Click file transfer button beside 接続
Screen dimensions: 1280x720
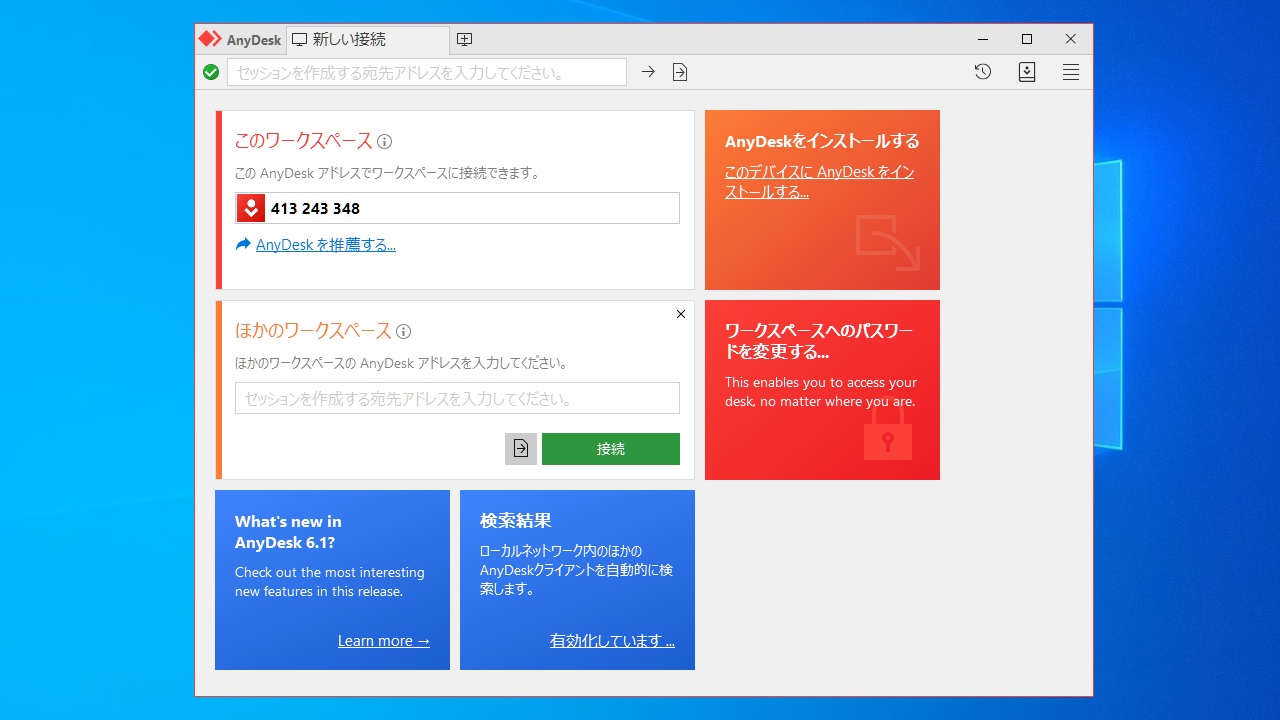pos(521,449)
